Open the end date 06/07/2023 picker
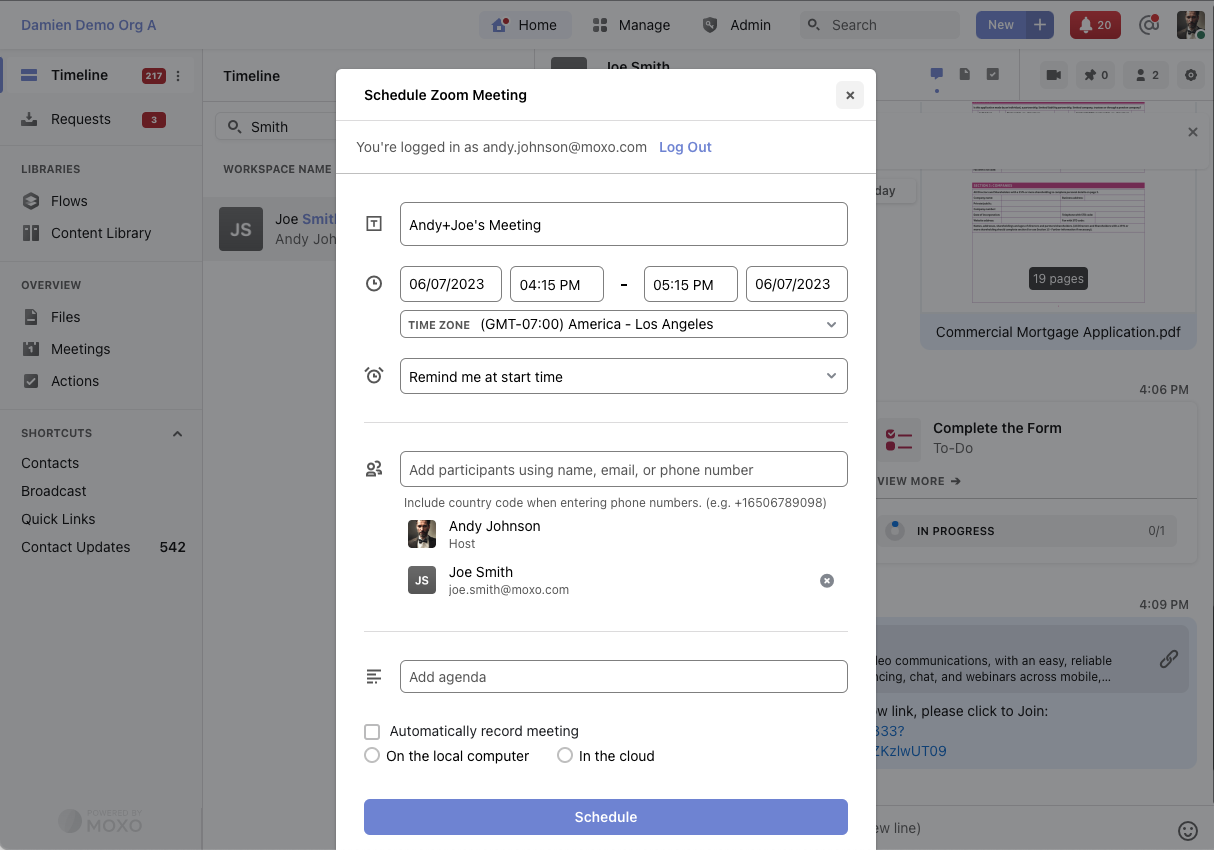Screen dimensions: 1214x850 pos(797,284)
